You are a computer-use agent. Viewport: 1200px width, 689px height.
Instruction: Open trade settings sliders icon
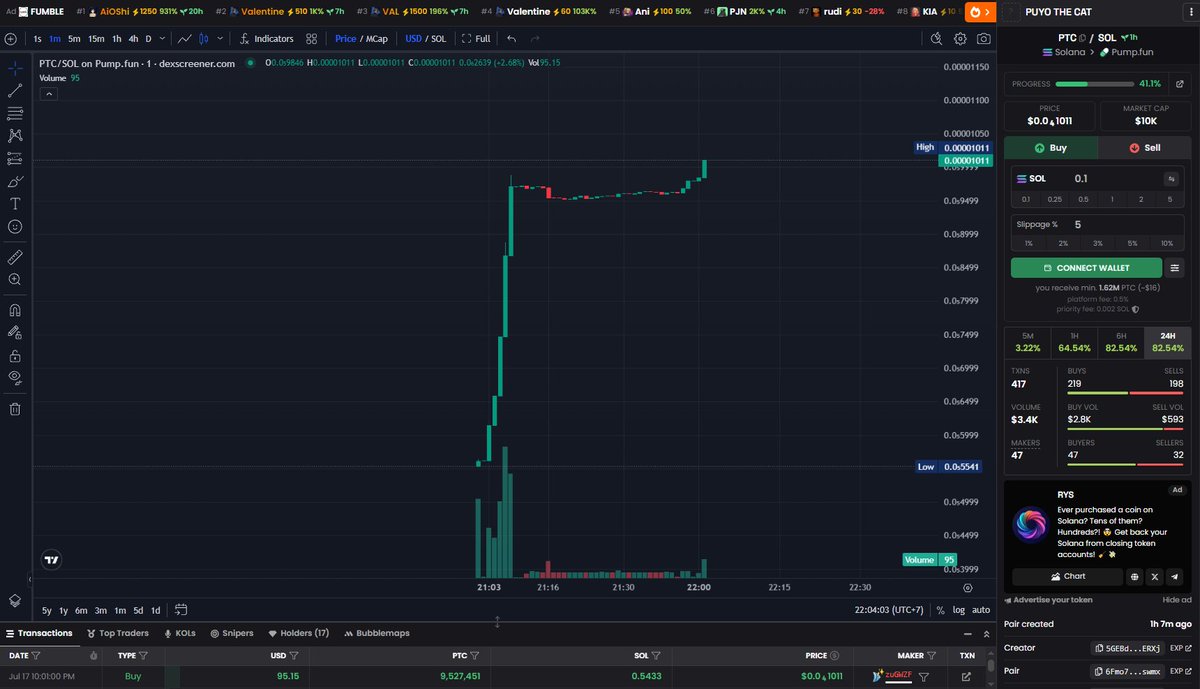[1175, 268]
